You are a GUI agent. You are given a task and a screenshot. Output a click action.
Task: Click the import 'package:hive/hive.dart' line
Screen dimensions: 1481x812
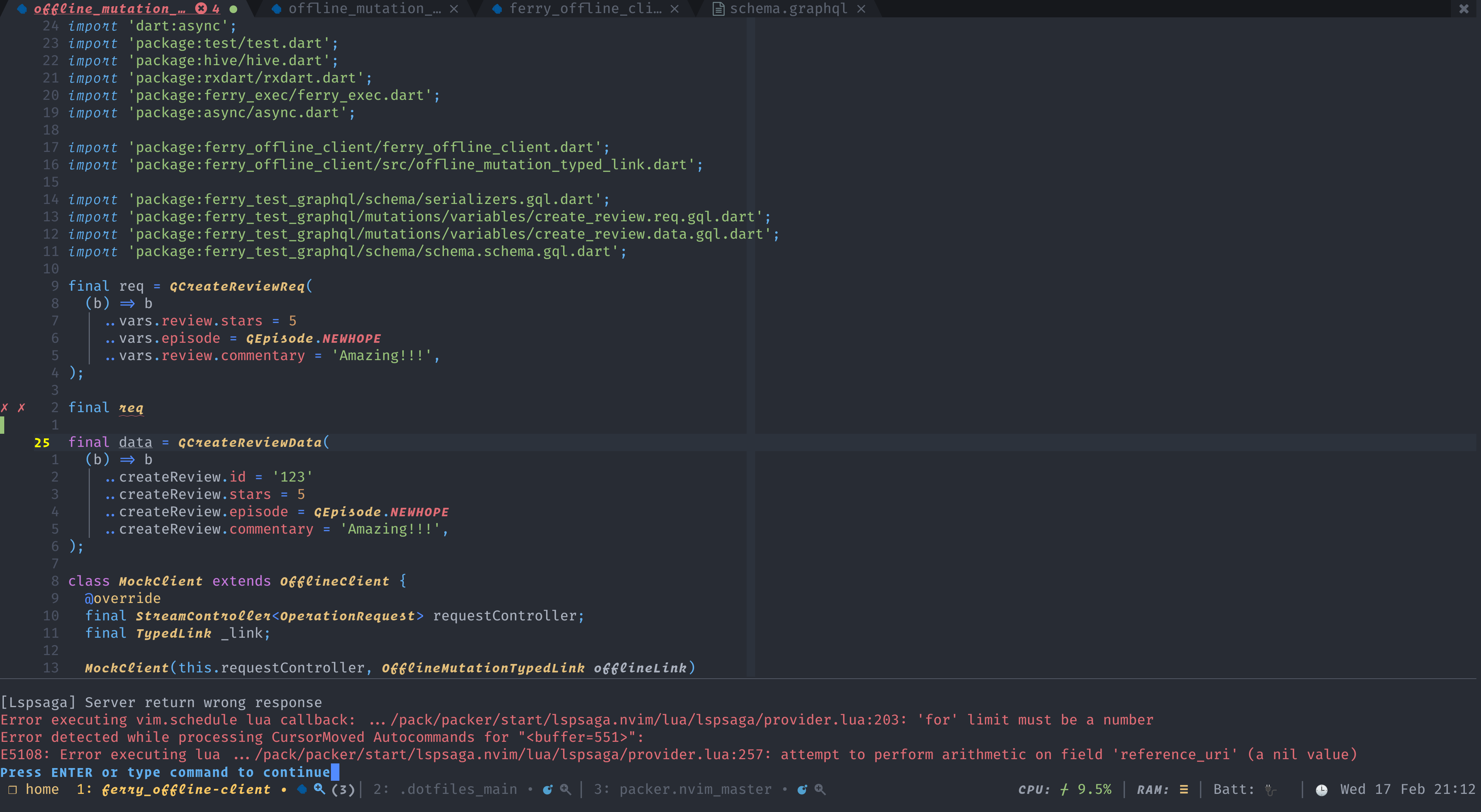[204, 60]
